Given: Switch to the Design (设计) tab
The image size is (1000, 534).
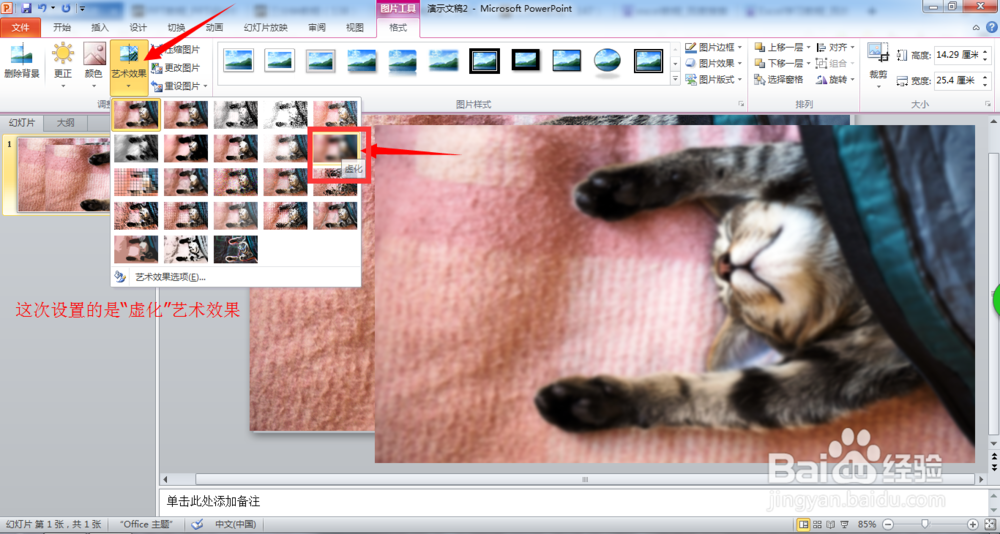Looking at the screenshot, I should (x=138, y=27).
